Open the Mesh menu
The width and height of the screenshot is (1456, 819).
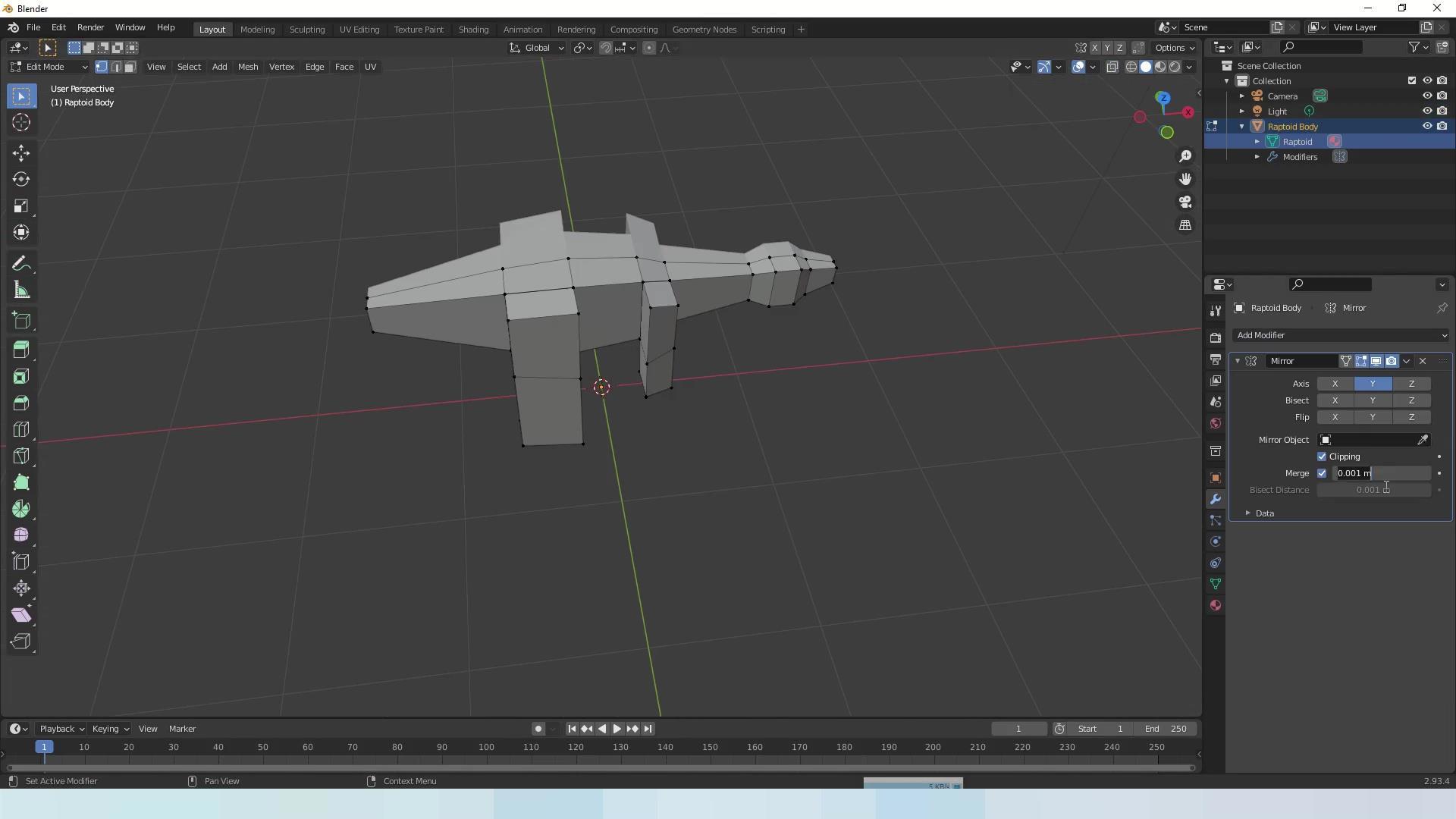tap(248, 67)
